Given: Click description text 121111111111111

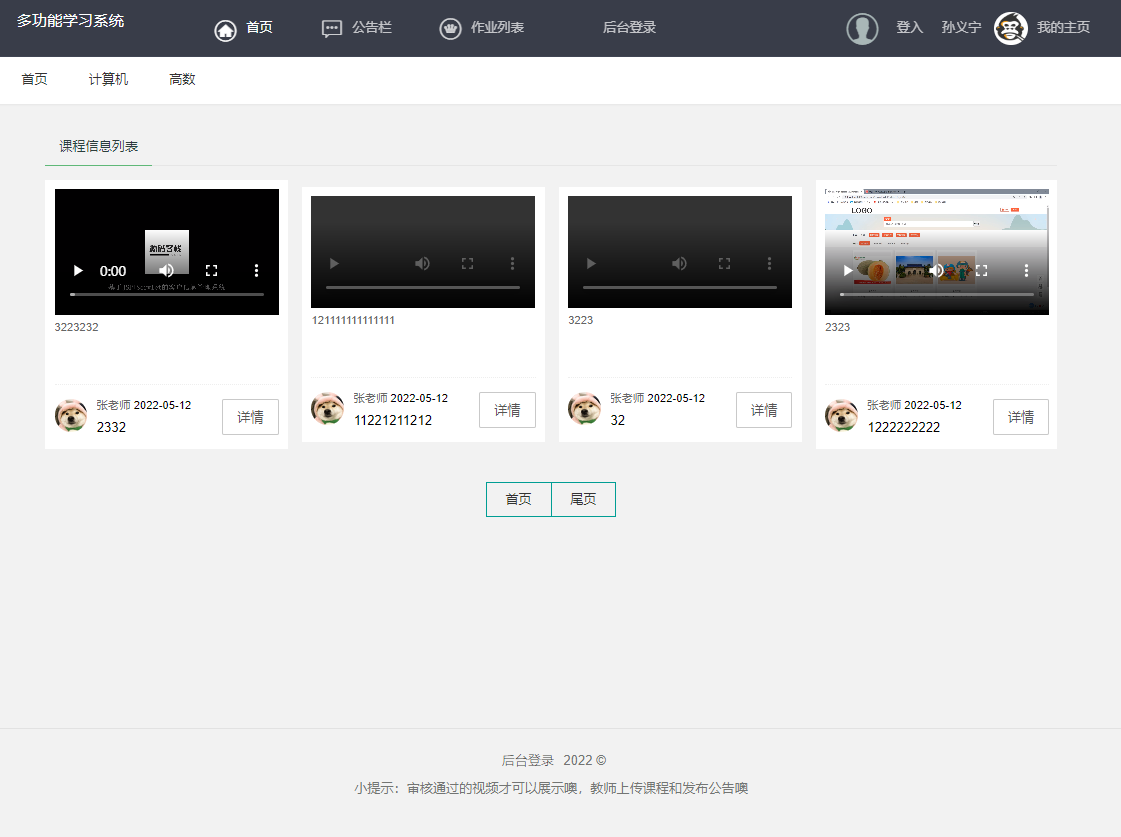Looking at the screenshot, I should click(x=353, y=320).
